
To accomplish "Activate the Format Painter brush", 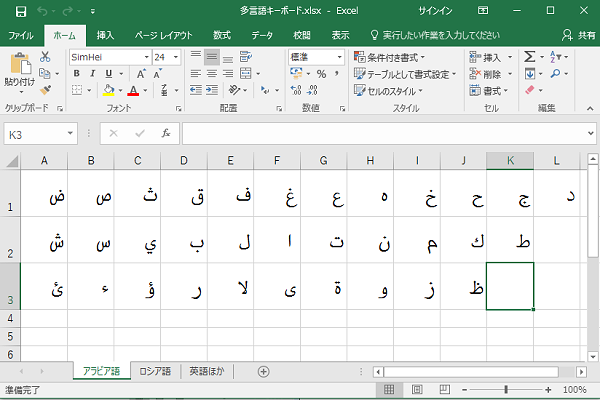I will [x=45, y=90].
